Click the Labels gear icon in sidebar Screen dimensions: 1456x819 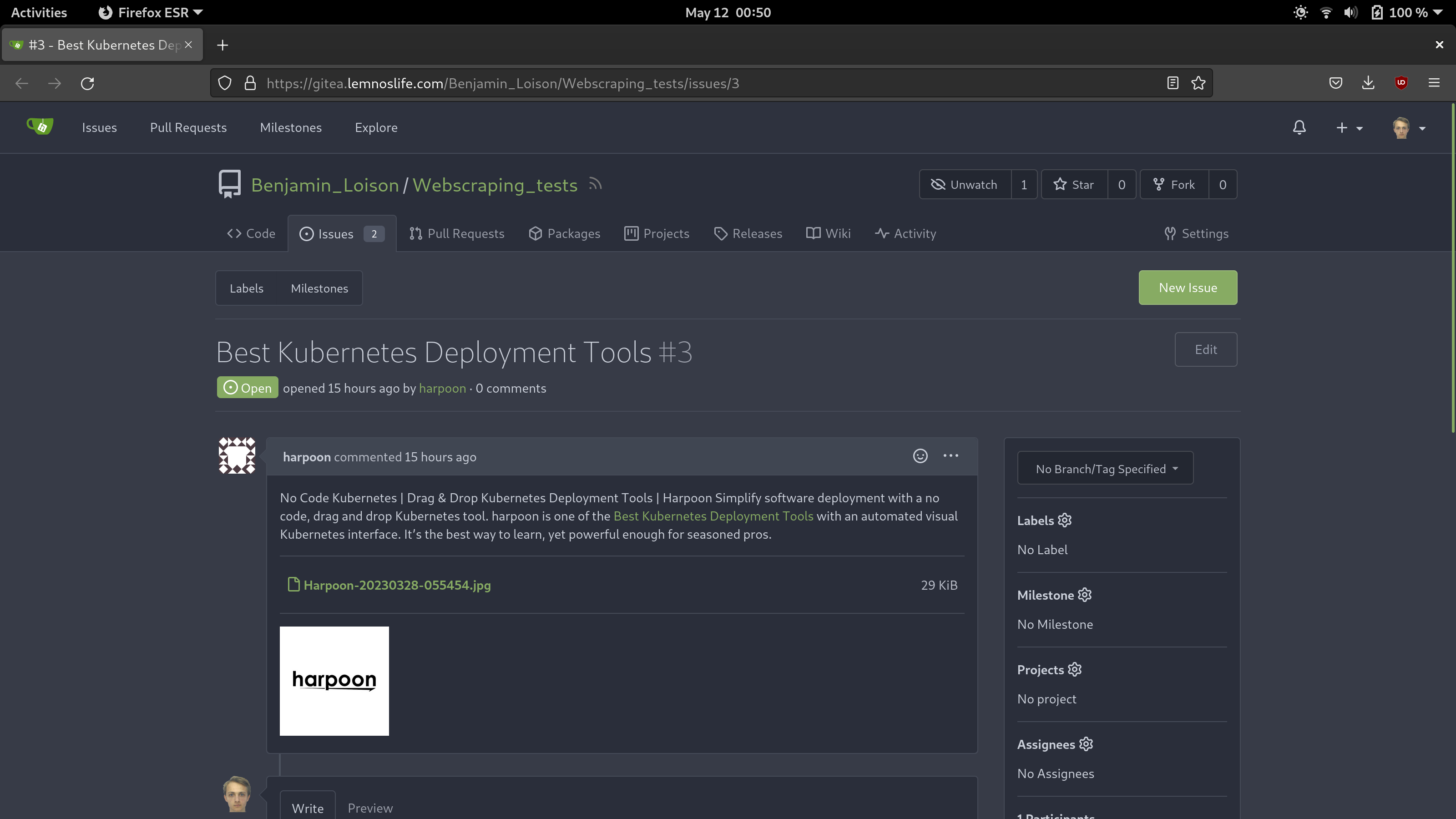pyautogui.click(x=1064, y=521)
